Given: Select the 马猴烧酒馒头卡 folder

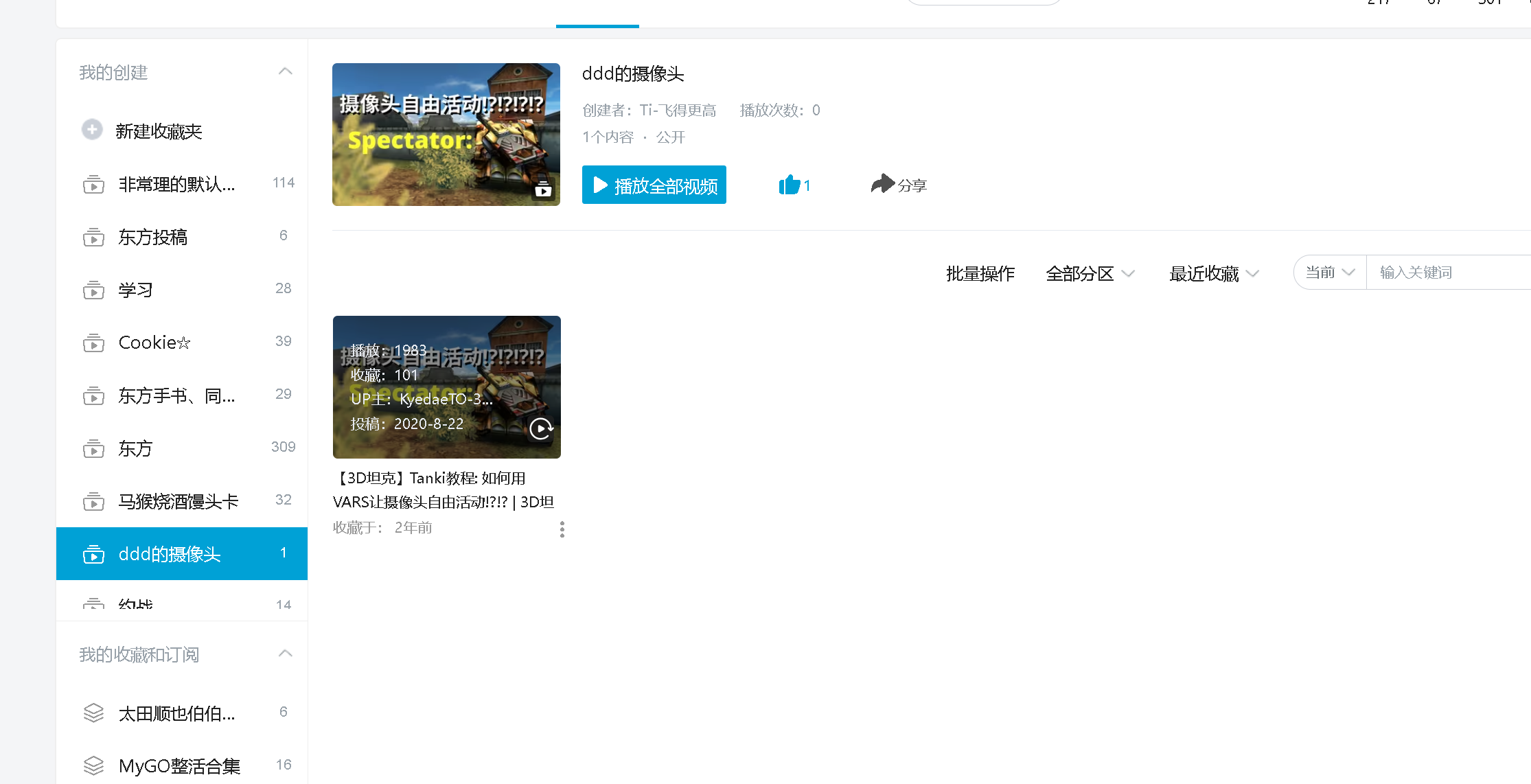Looking at the screenshot, I should pyautogui.click(x=182, y=501).
